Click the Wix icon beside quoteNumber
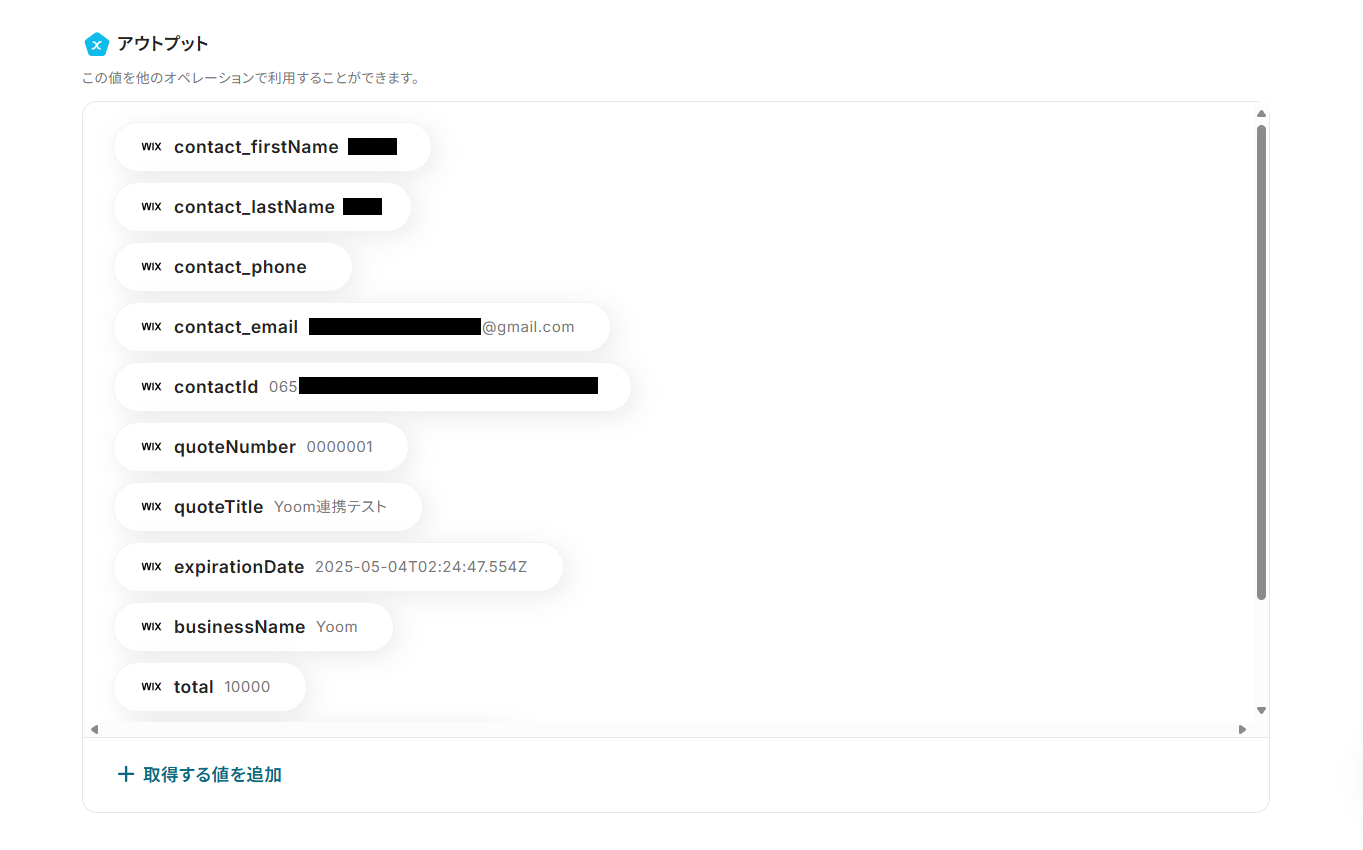 click(151, 447)
